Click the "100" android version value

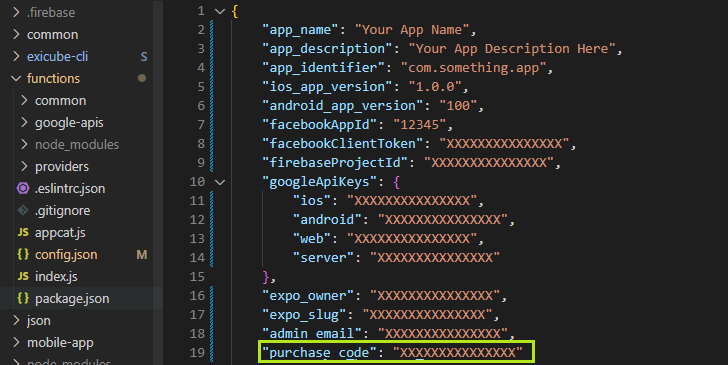[458, 106]
